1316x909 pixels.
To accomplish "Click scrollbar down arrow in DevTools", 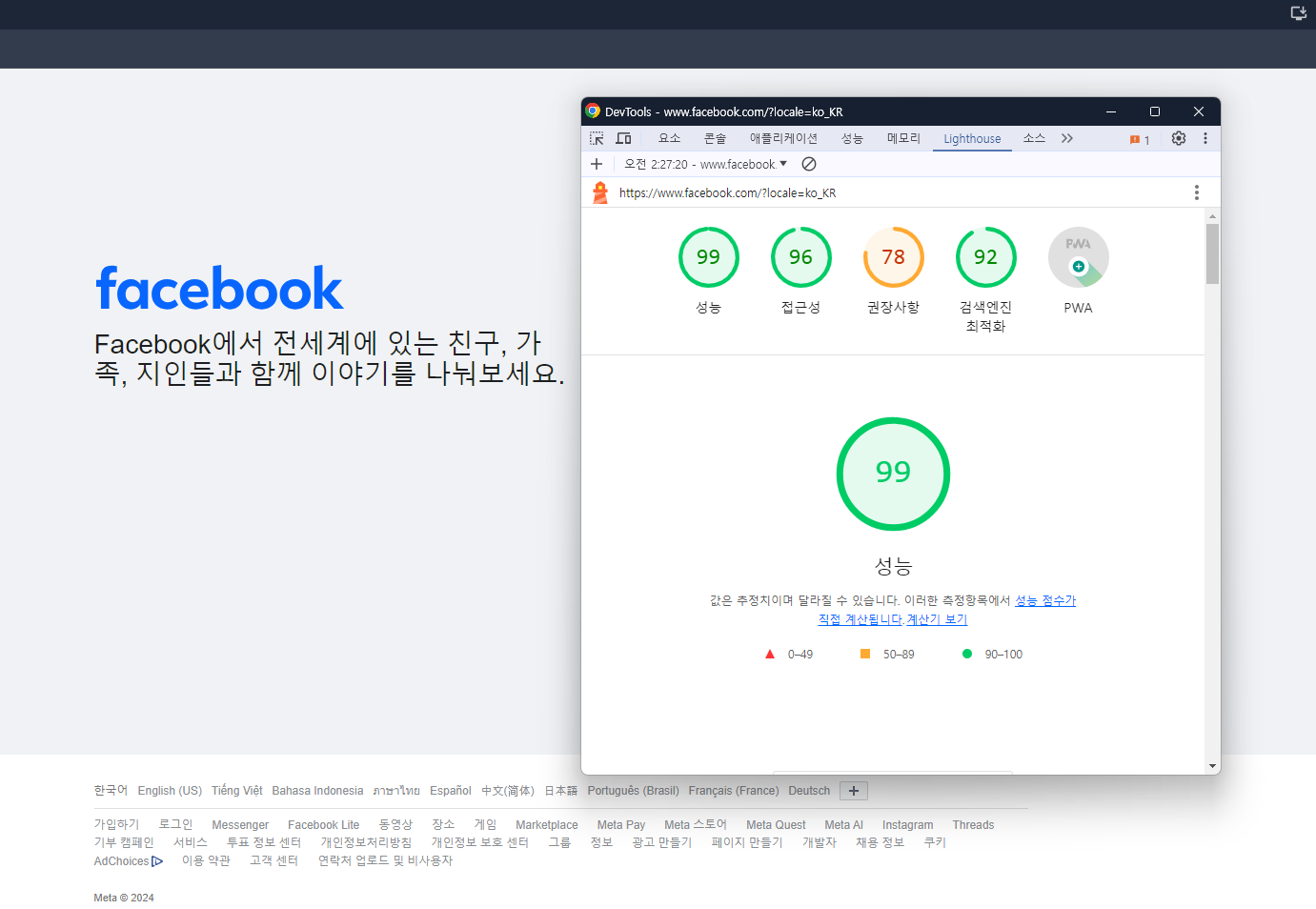I will pos(1212,766).
